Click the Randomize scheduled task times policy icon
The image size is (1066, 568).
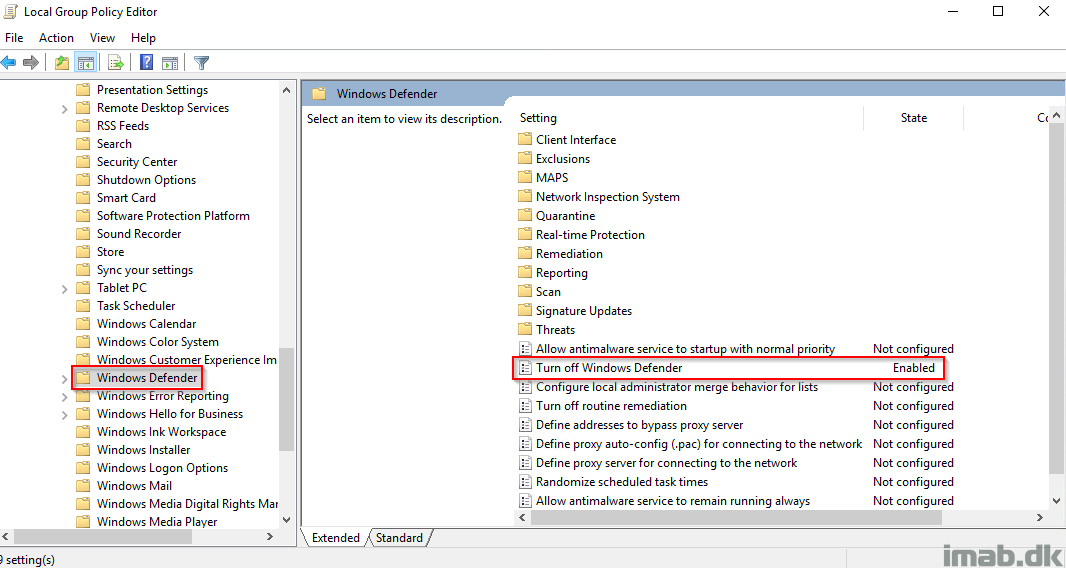pyautogui.click(x=525, y=482)
